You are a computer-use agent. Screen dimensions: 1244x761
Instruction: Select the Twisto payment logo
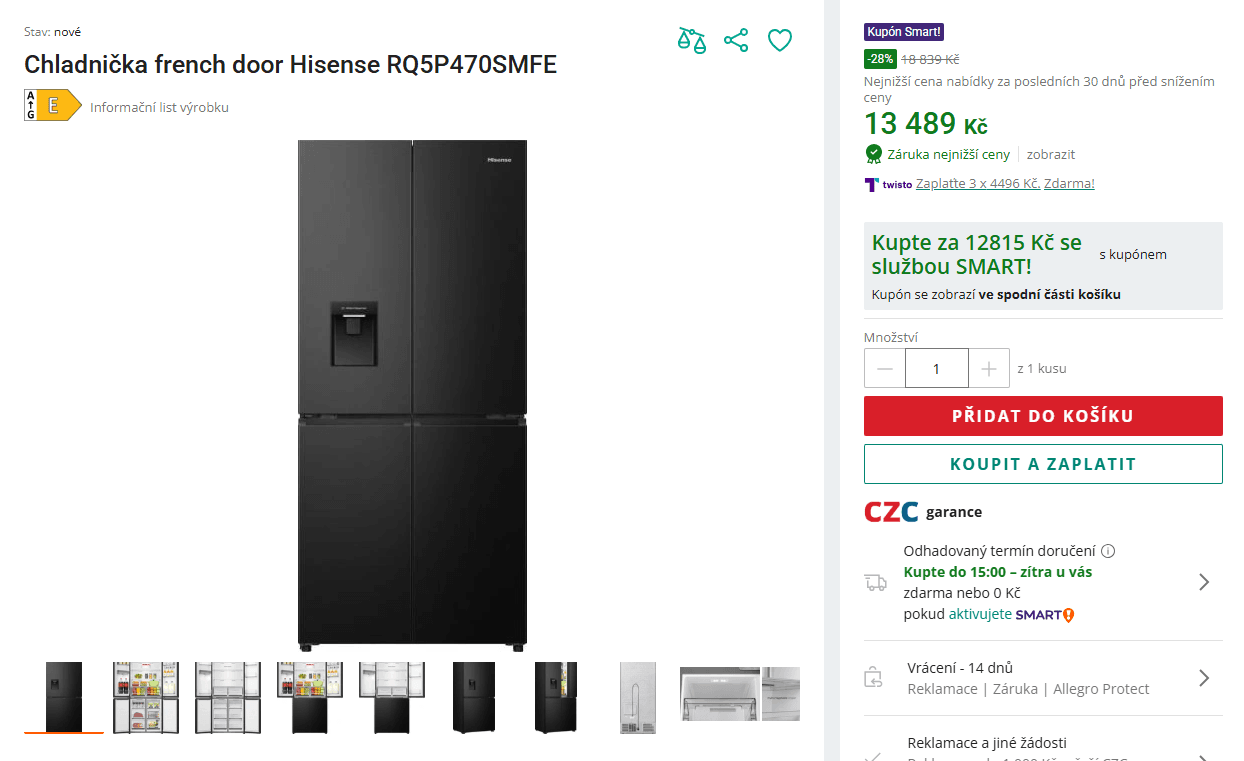[x=888, y=184]
